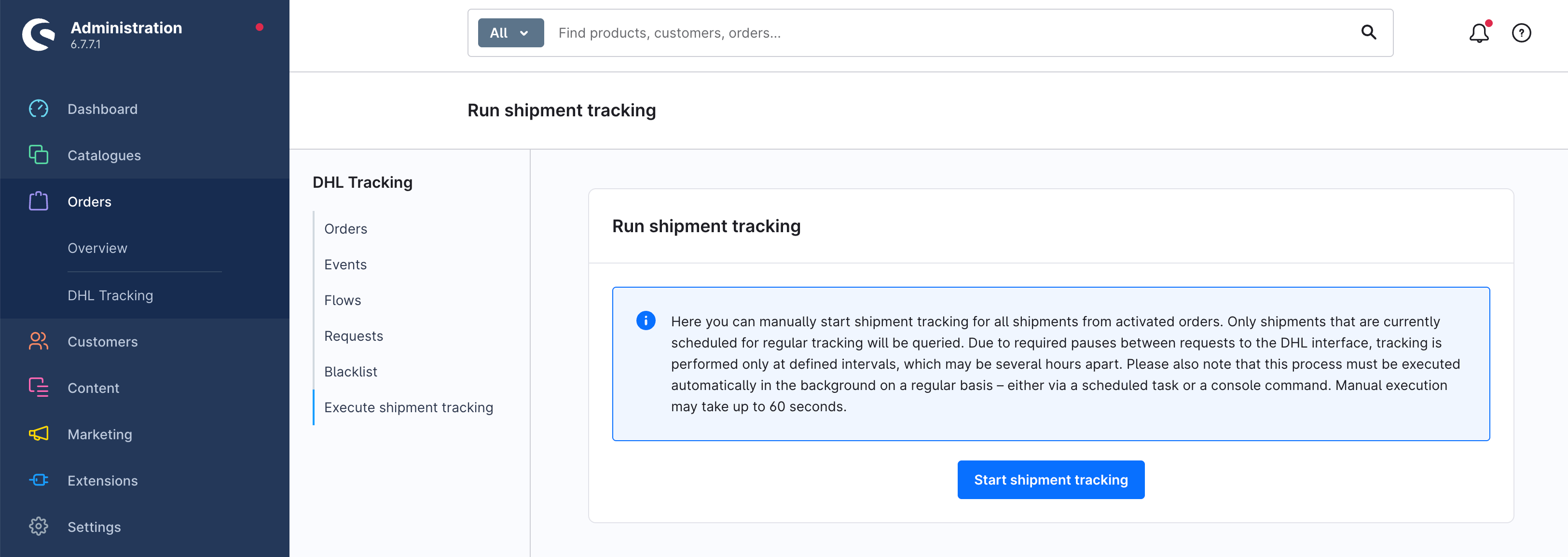Screen dimensions: 1568x557
Task: Click the Administration title text
Action: [126, 28]
